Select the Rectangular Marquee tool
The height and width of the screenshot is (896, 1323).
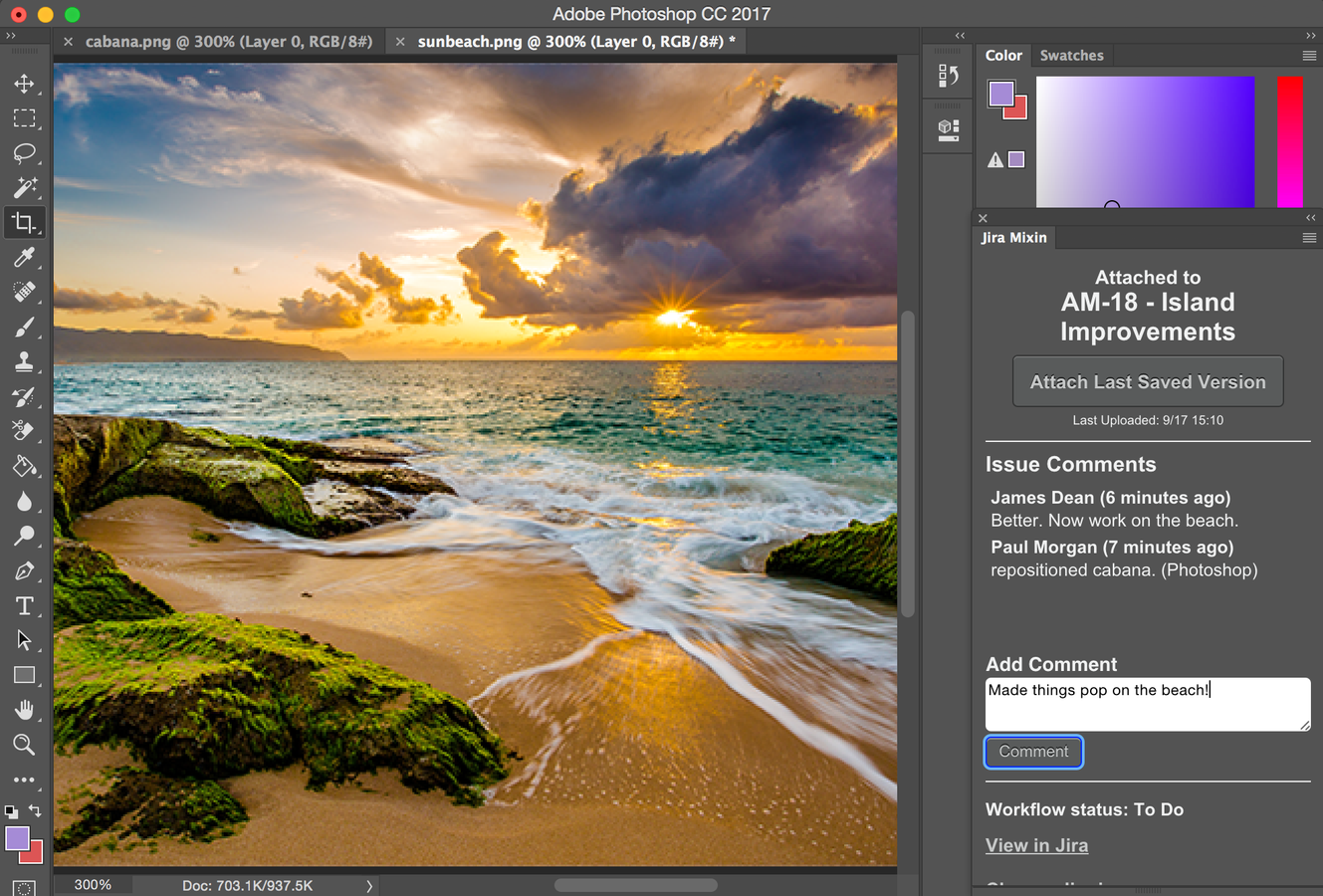24,118
